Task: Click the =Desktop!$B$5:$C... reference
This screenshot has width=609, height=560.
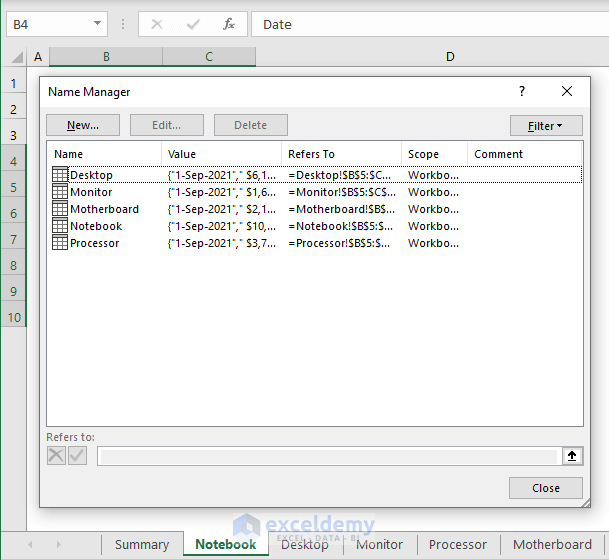Action: point(339,175)
